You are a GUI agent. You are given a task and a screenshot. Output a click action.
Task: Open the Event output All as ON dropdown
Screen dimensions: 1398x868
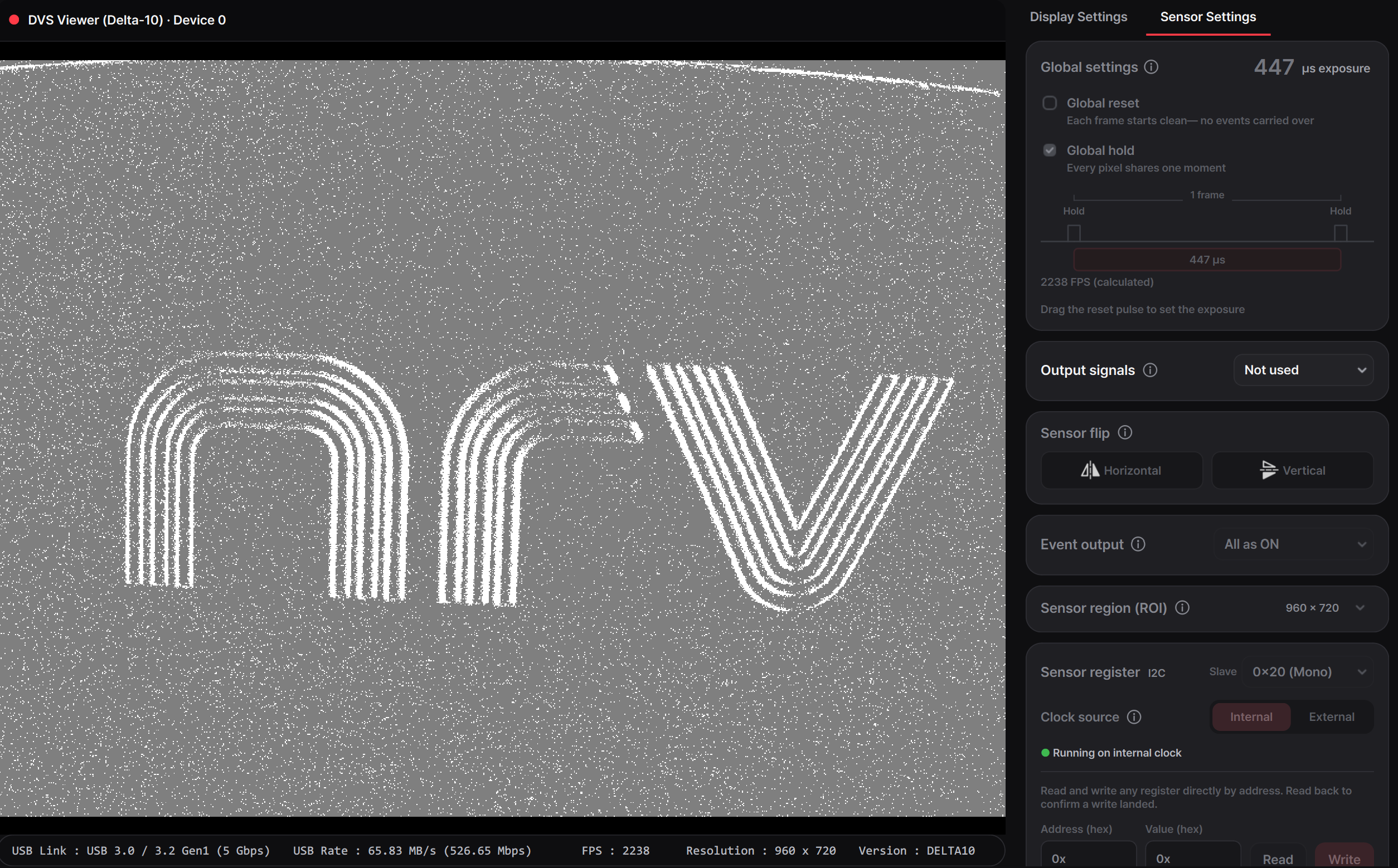pyautogui.click(x=1293, y=544)
